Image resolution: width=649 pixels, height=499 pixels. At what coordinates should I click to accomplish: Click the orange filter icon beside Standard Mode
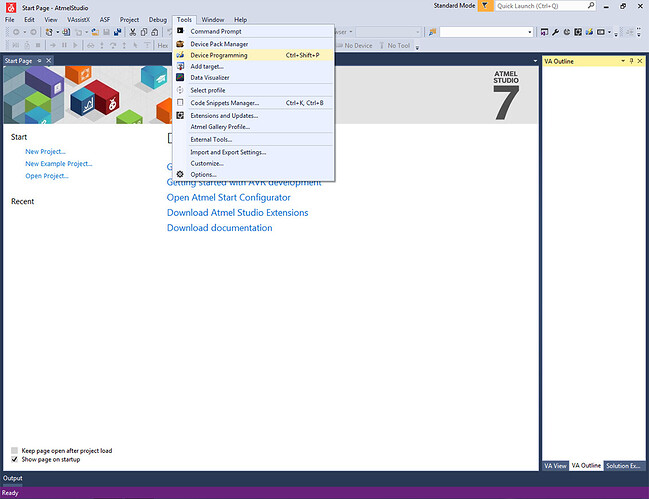pos(485,6)
